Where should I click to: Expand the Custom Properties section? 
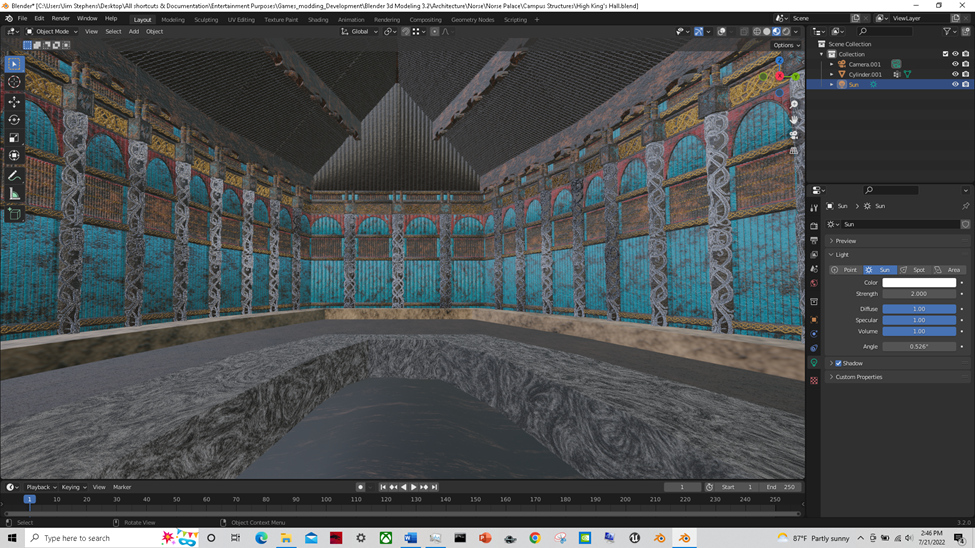point(859,377)
